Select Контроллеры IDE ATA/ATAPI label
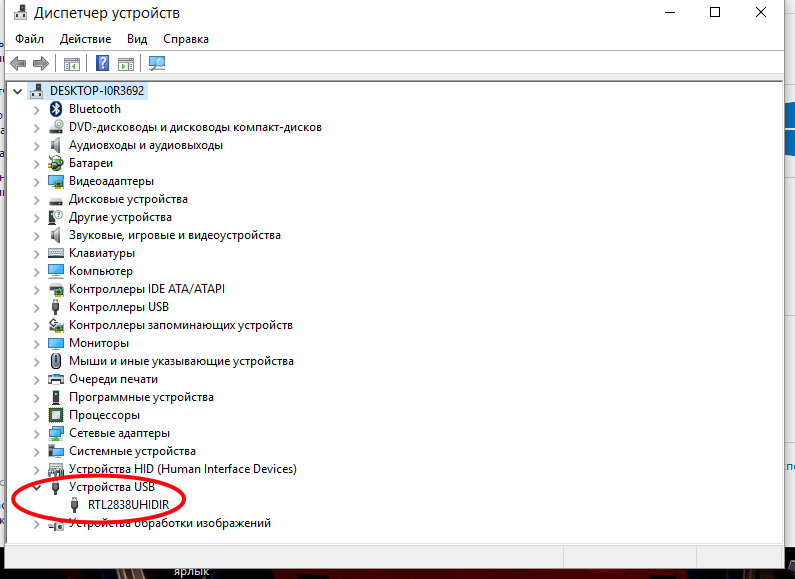 pos(147,289)
